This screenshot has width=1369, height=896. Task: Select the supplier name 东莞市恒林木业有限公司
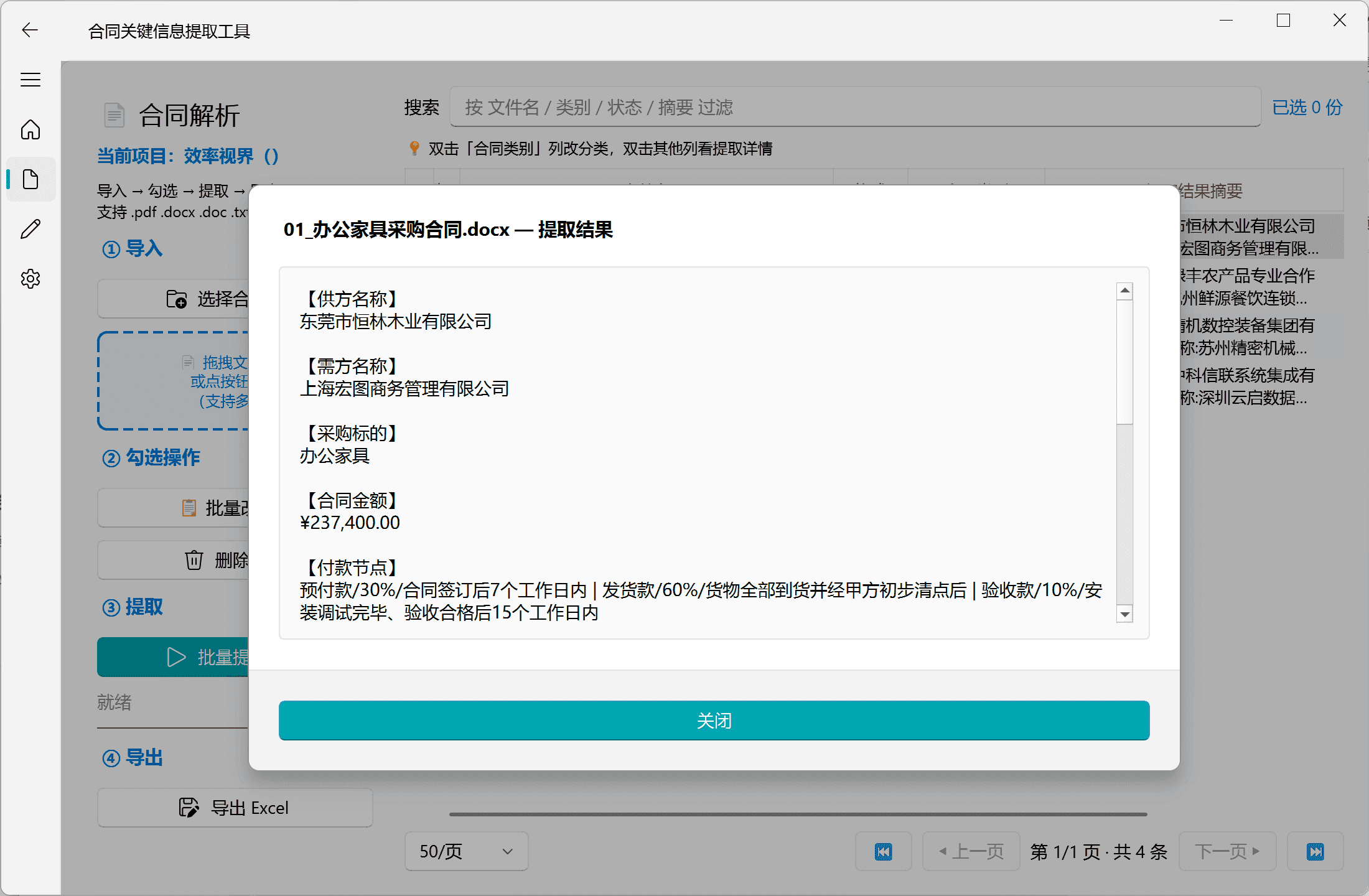[x=396, y=322]
